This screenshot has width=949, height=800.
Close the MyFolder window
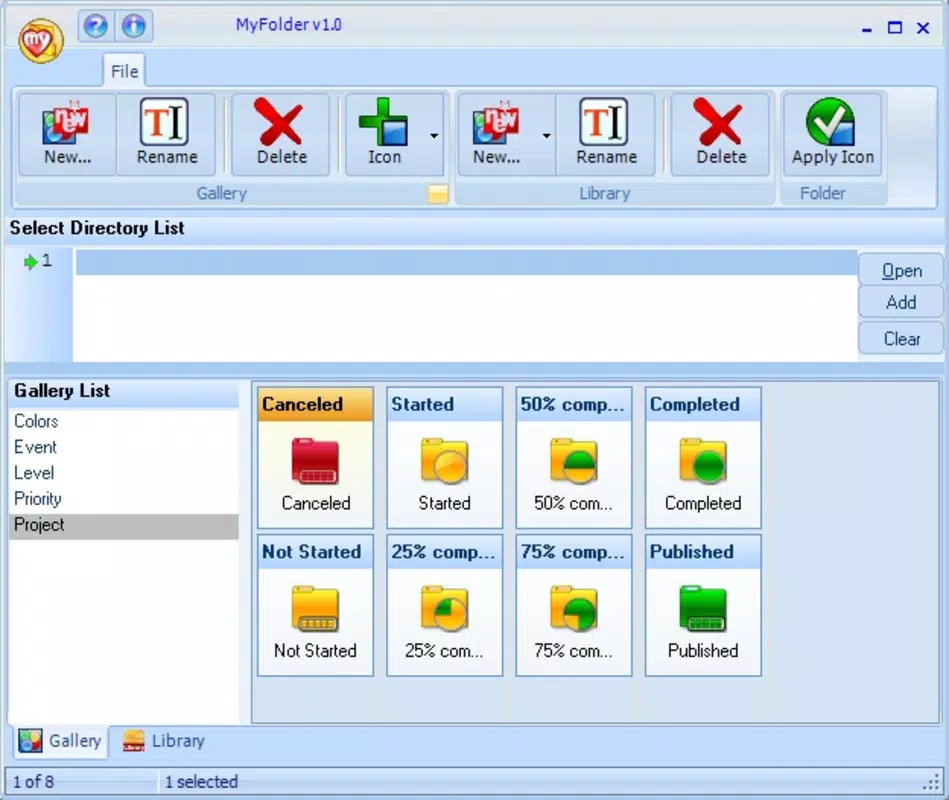(x=923, y=28)
